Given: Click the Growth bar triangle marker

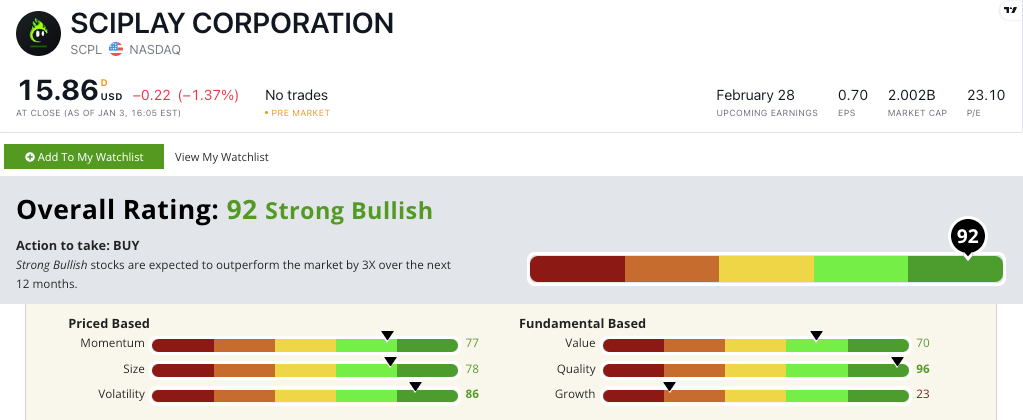Looking at the screenshot, I should (x=669, y=387).
